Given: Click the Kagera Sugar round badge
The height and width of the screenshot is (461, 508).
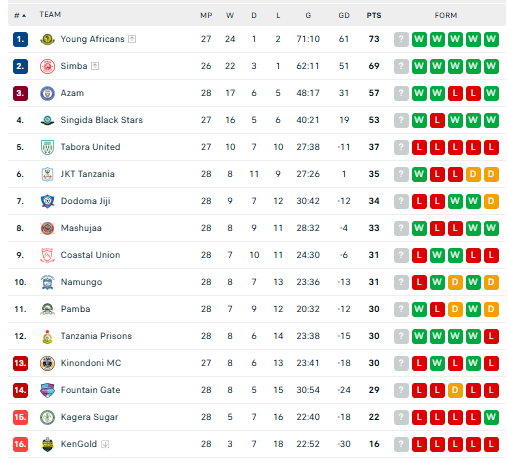Looking at the screenshot, I should [x=47, y=417].
